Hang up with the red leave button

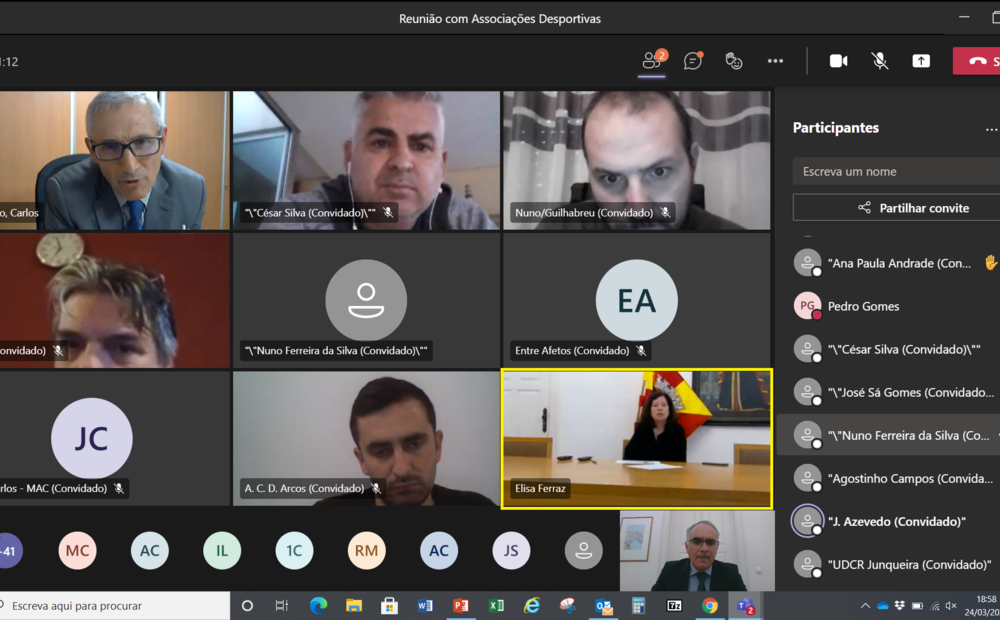point(977,61)
